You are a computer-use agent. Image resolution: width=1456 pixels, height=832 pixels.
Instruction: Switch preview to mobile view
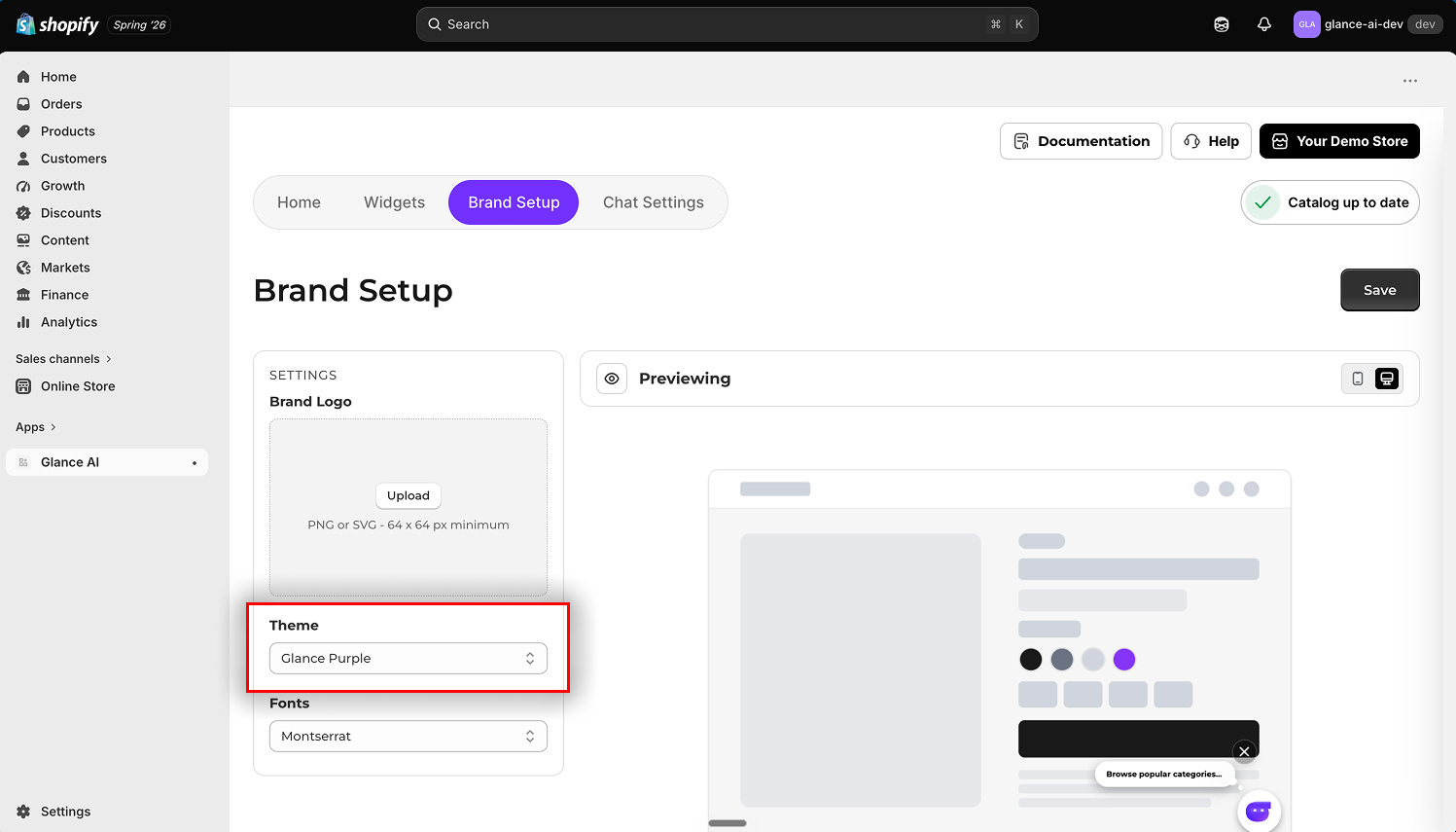click(x=1358, y=379)
